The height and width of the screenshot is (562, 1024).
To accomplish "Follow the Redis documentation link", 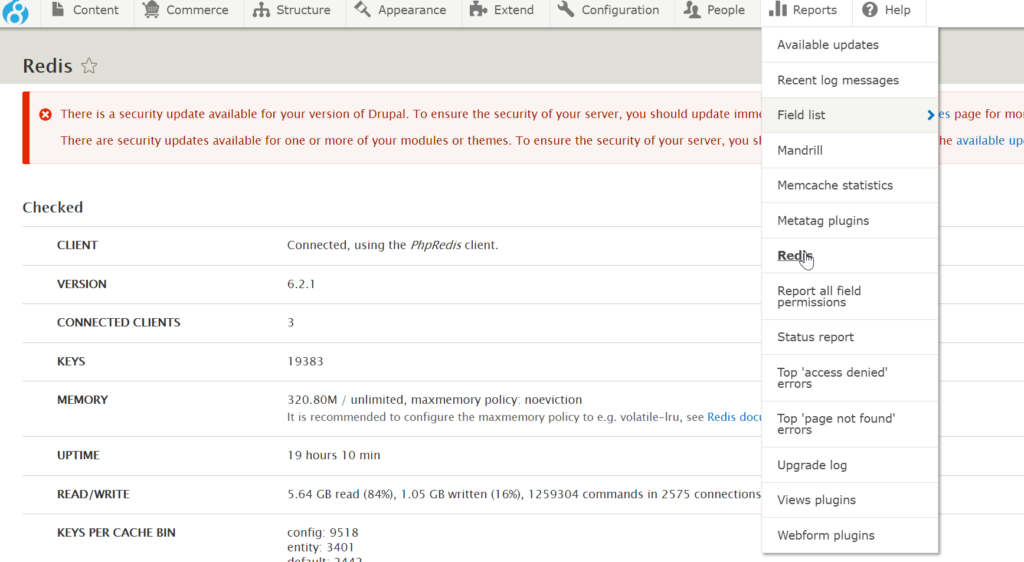I will coord(734,417).
